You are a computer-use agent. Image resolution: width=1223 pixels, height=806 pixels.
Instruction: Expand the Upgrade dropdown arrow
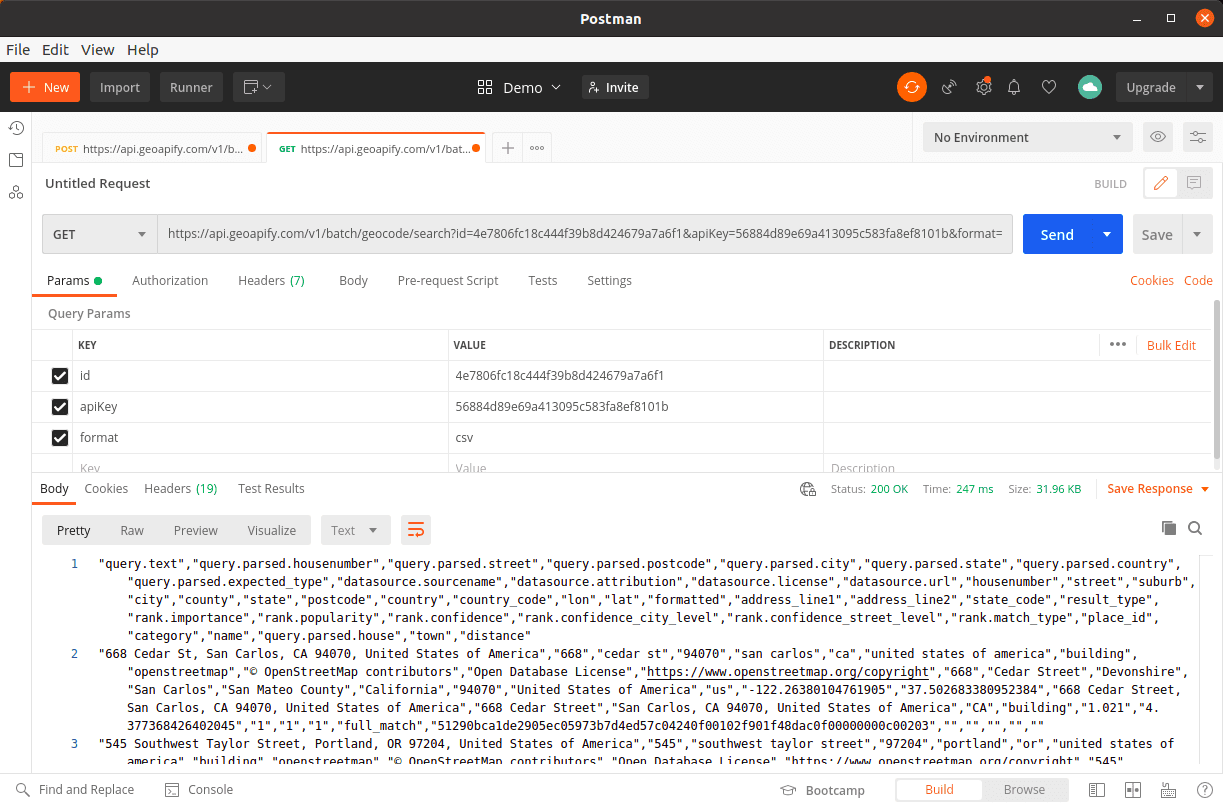tap(1200, 87)
